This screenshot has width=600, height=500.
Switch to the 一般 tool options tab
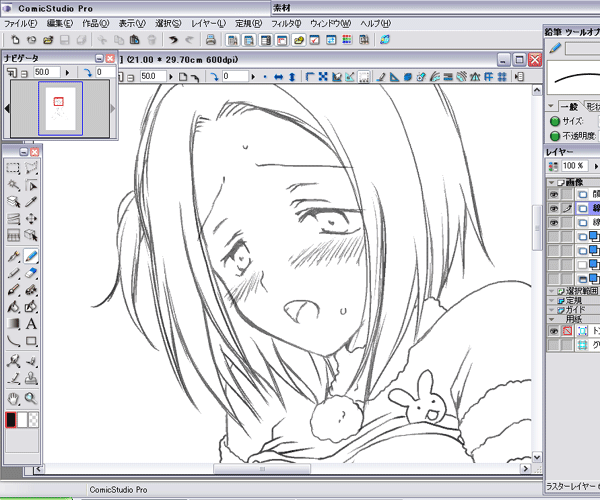(569, 106)
